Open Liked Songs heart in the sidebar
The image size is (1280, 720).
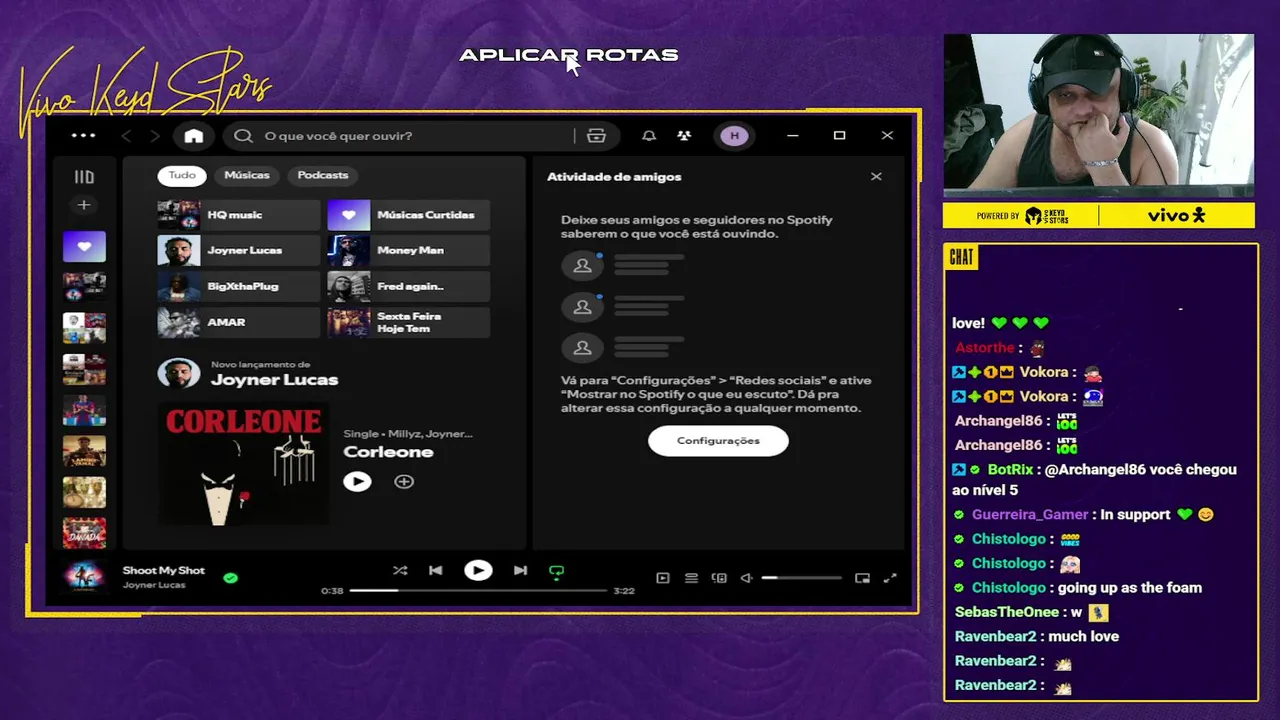[84, 246]
